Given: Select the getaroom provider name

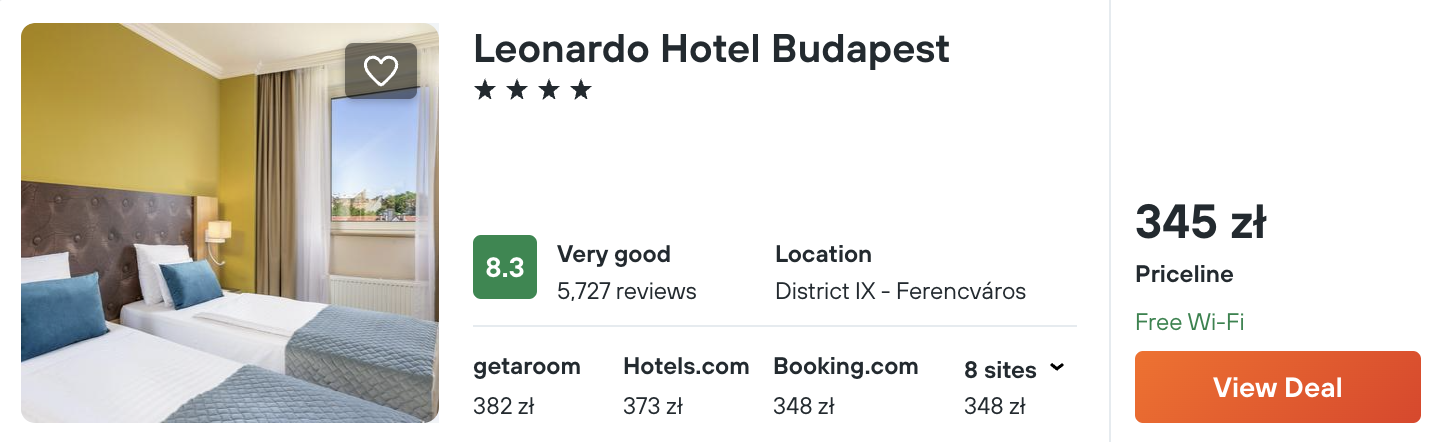Looking at the screenshot, I should (527, 367).
